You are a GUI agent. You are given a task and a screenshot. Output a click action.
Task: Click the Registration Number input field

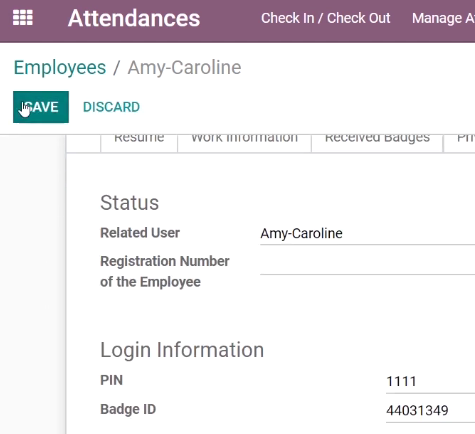367,265
